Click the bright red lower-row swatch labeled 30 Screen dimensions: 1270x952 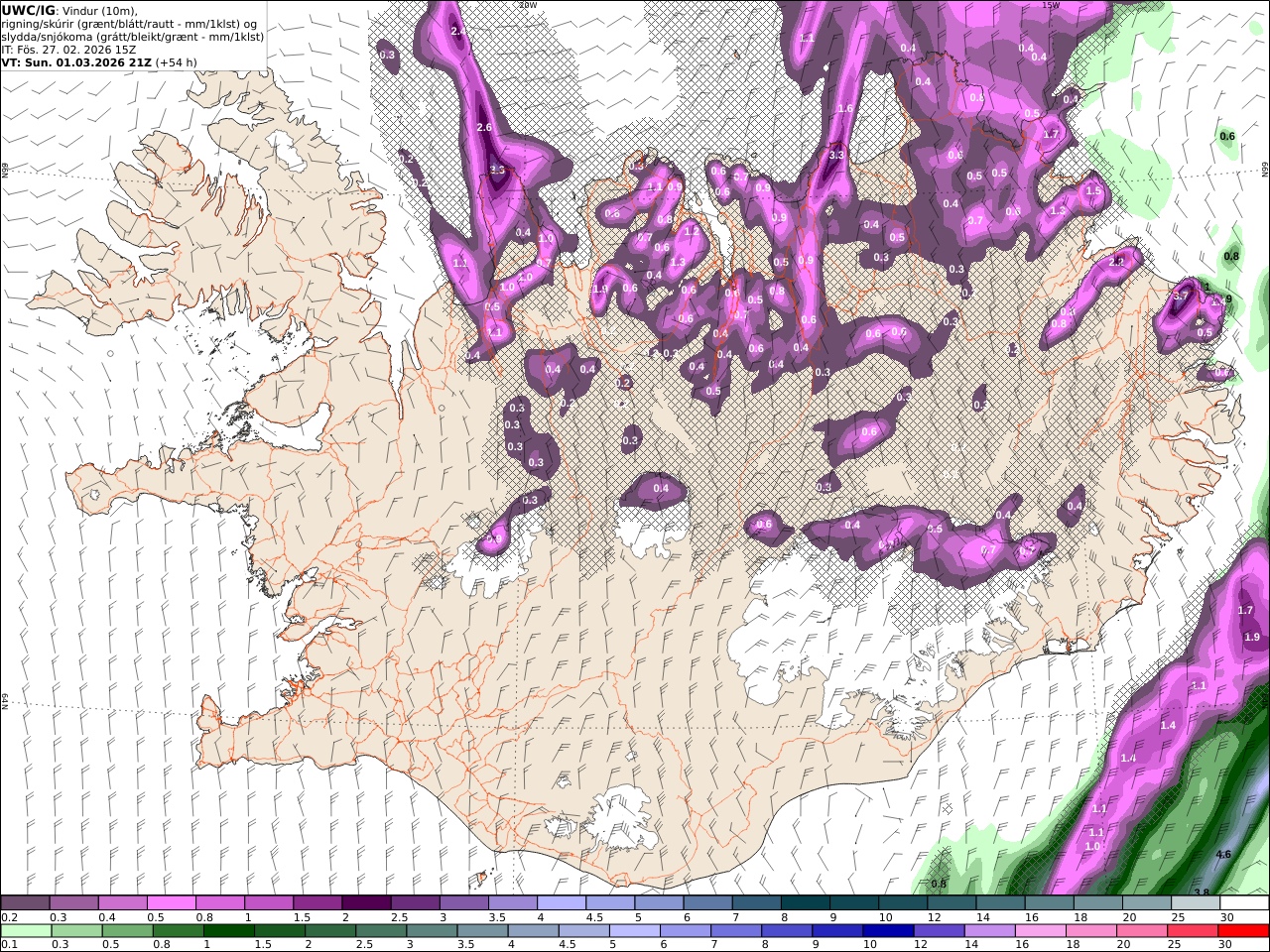click(x=1242, y=931)
